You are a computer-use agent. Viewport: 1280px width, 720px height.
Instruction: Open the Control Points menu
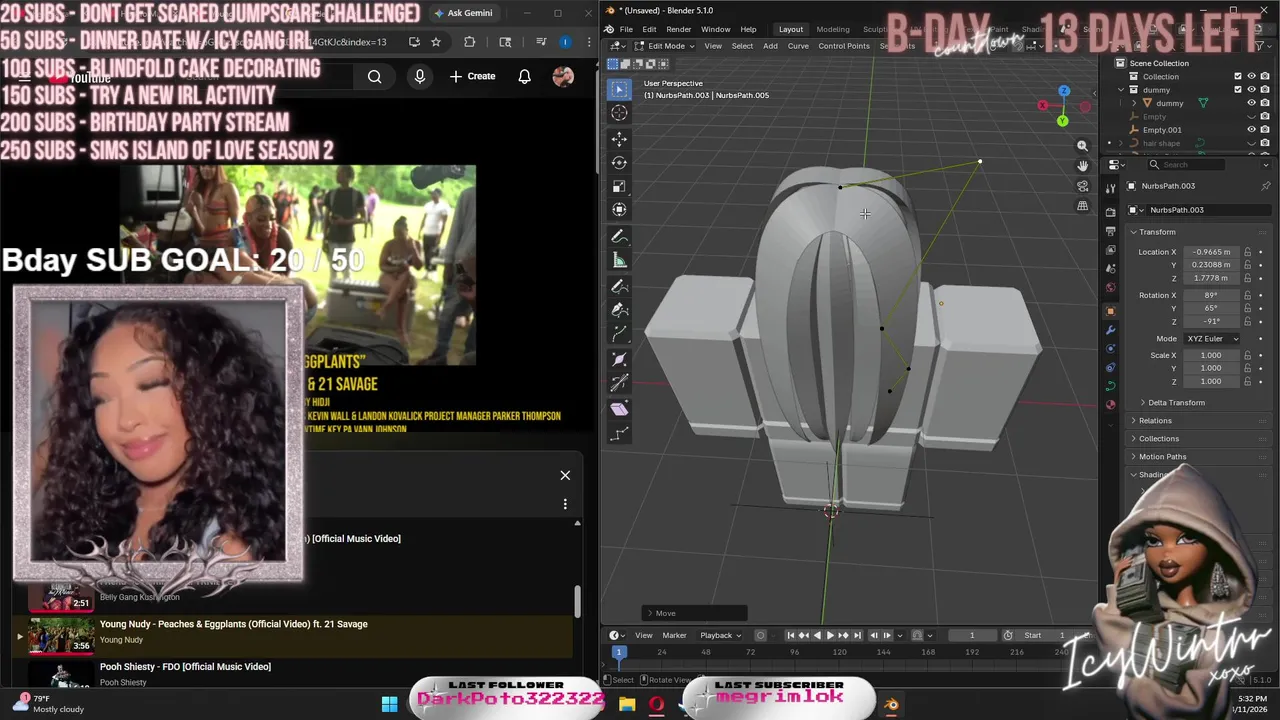point(844,46)
